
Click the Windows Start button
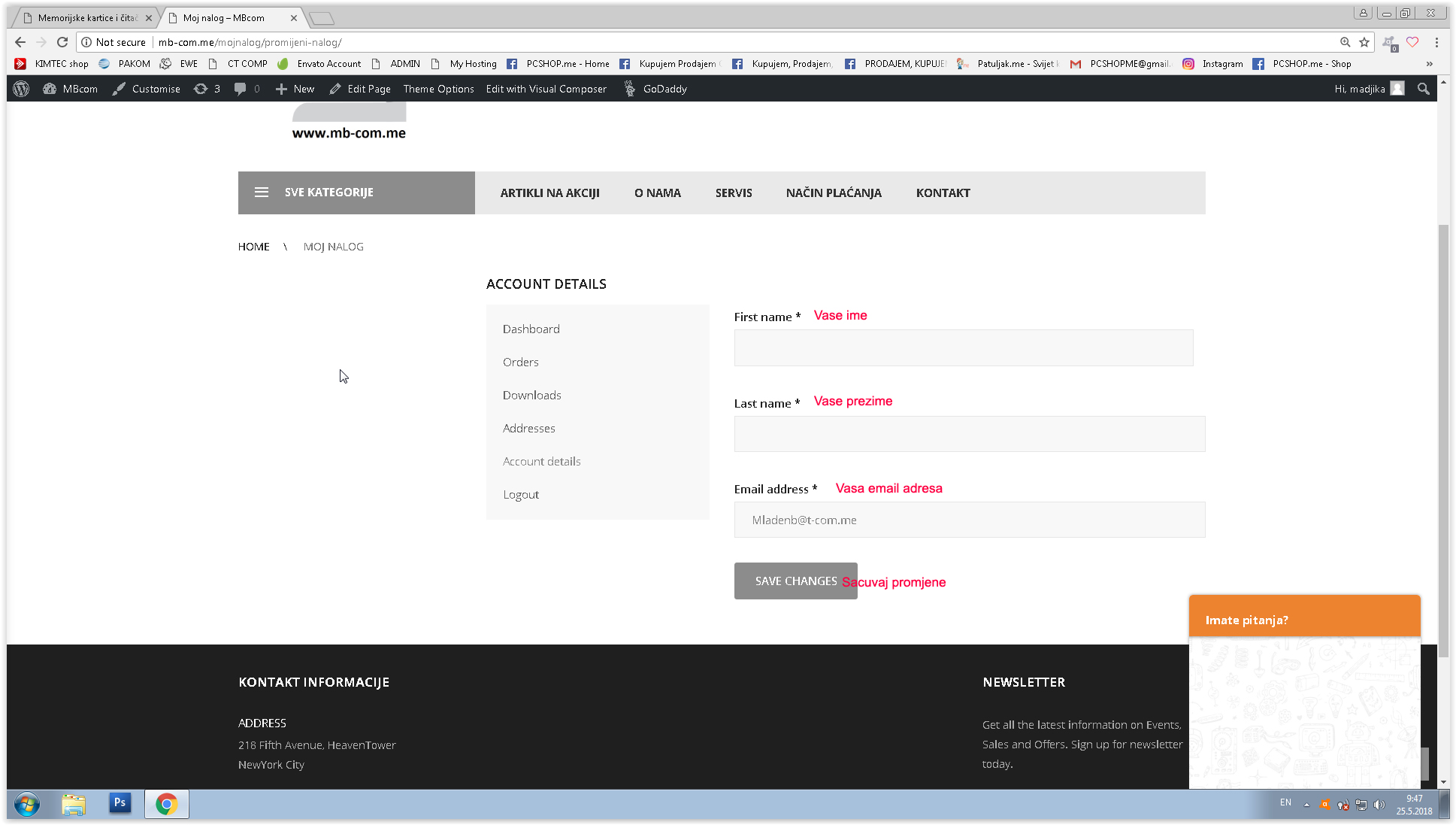26,805
